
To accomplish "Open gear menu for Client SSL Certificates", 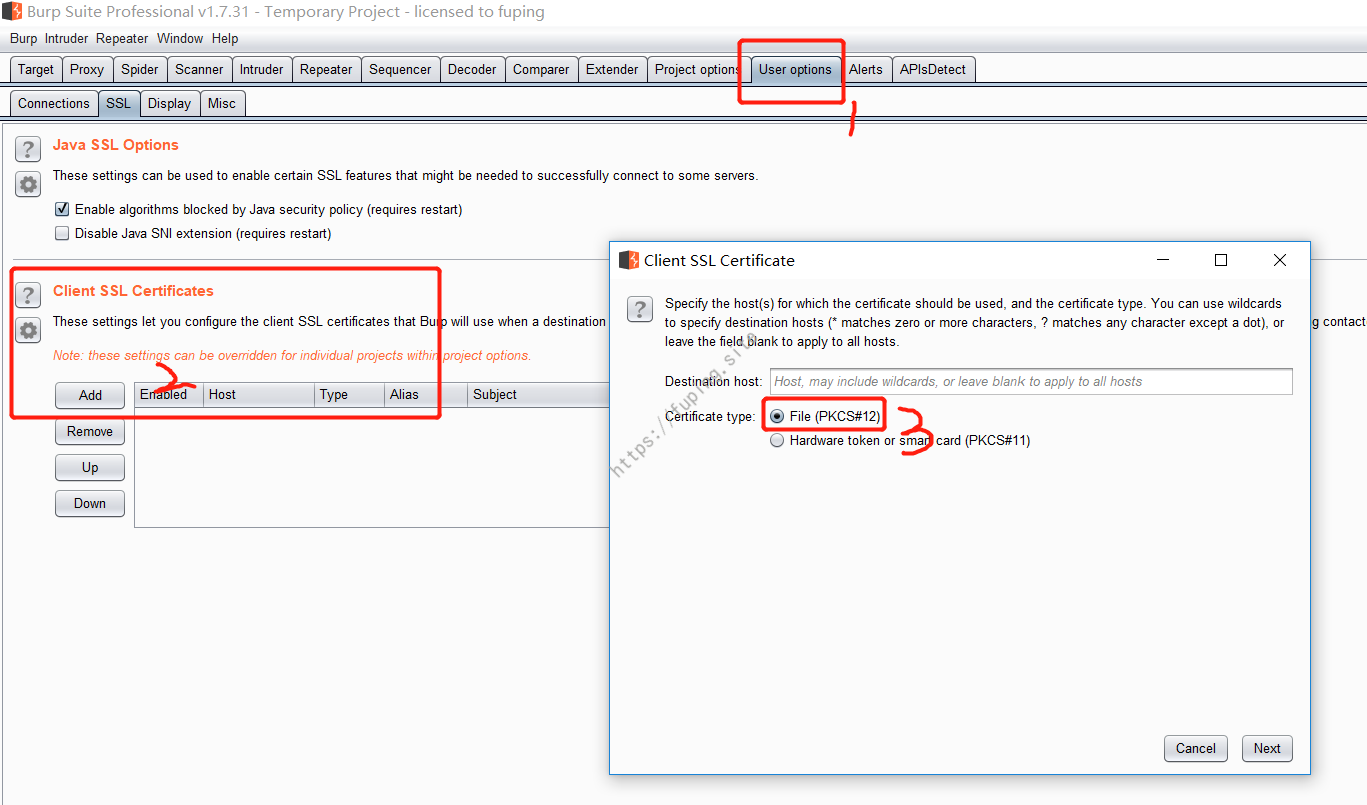I will click(x=28, y=330).
